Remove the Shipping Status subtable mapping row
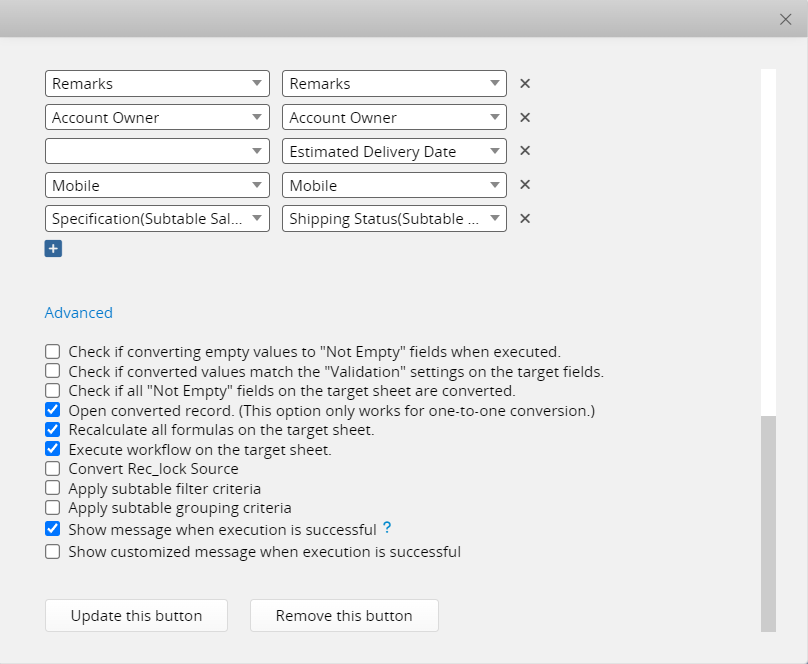The height and width of the screenshot is (664, 808). point(525,219)
